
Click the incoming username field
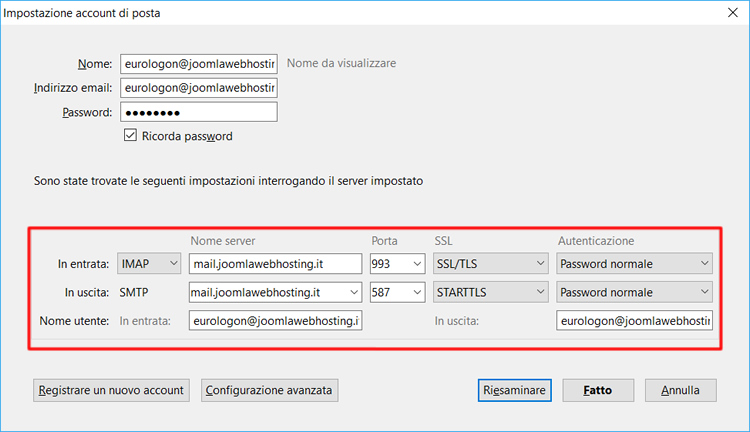click(x=274, y=321)
